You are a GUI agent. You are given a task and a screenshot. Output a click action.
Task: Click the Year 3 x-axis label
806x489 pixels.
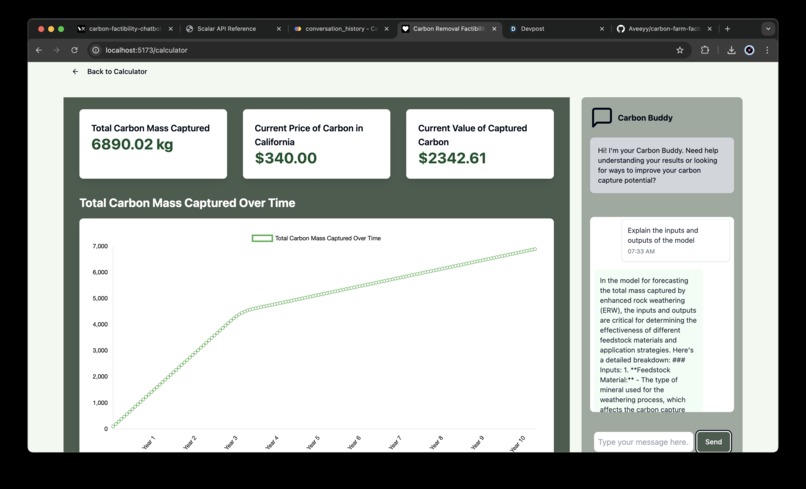click(x=231, y=442)
